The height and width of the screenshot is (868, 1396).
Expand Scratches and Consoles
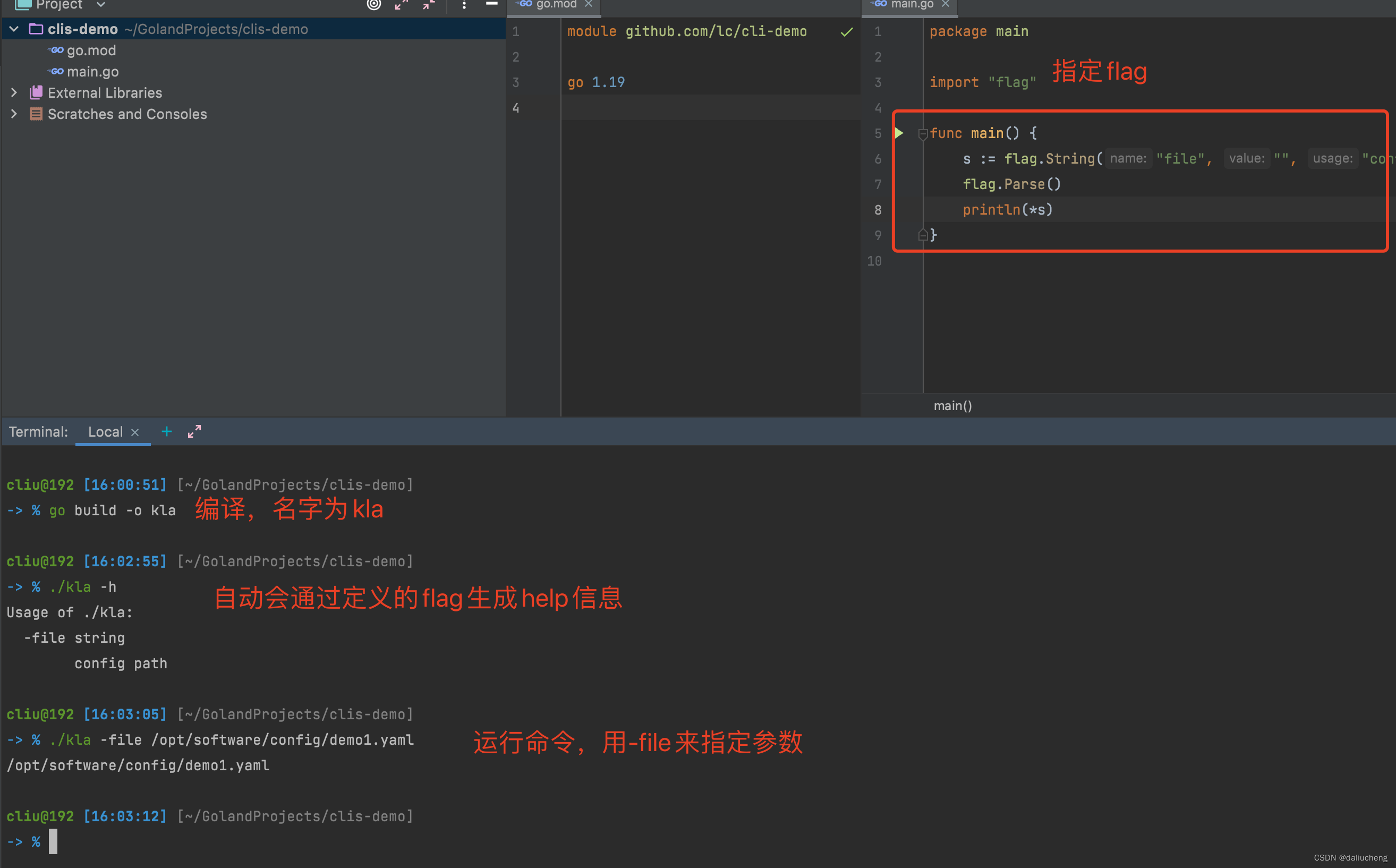pos(14,114)
